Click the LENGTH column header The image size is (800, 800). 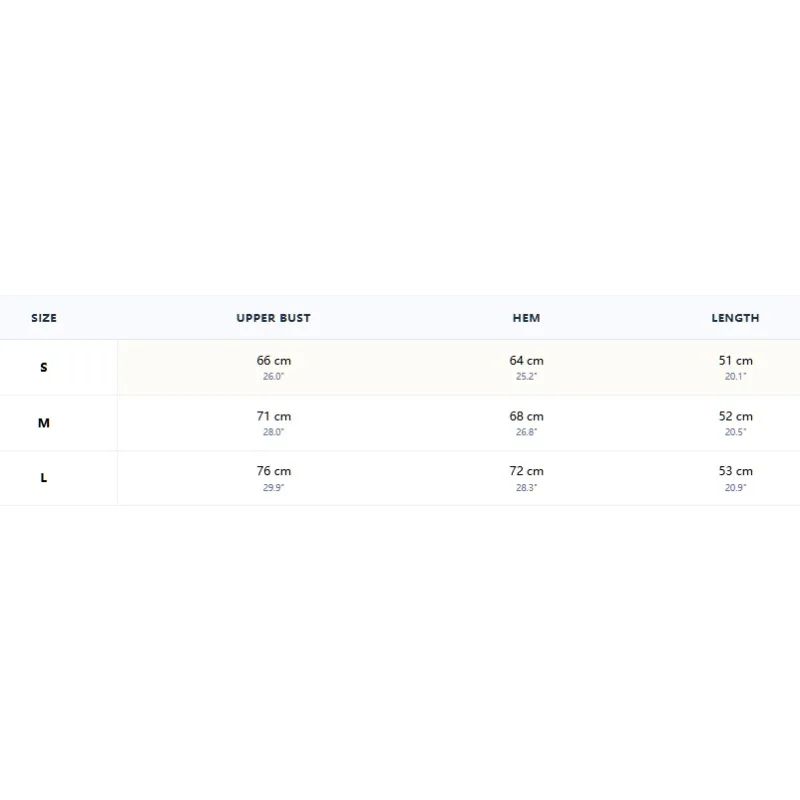point(735,318)
